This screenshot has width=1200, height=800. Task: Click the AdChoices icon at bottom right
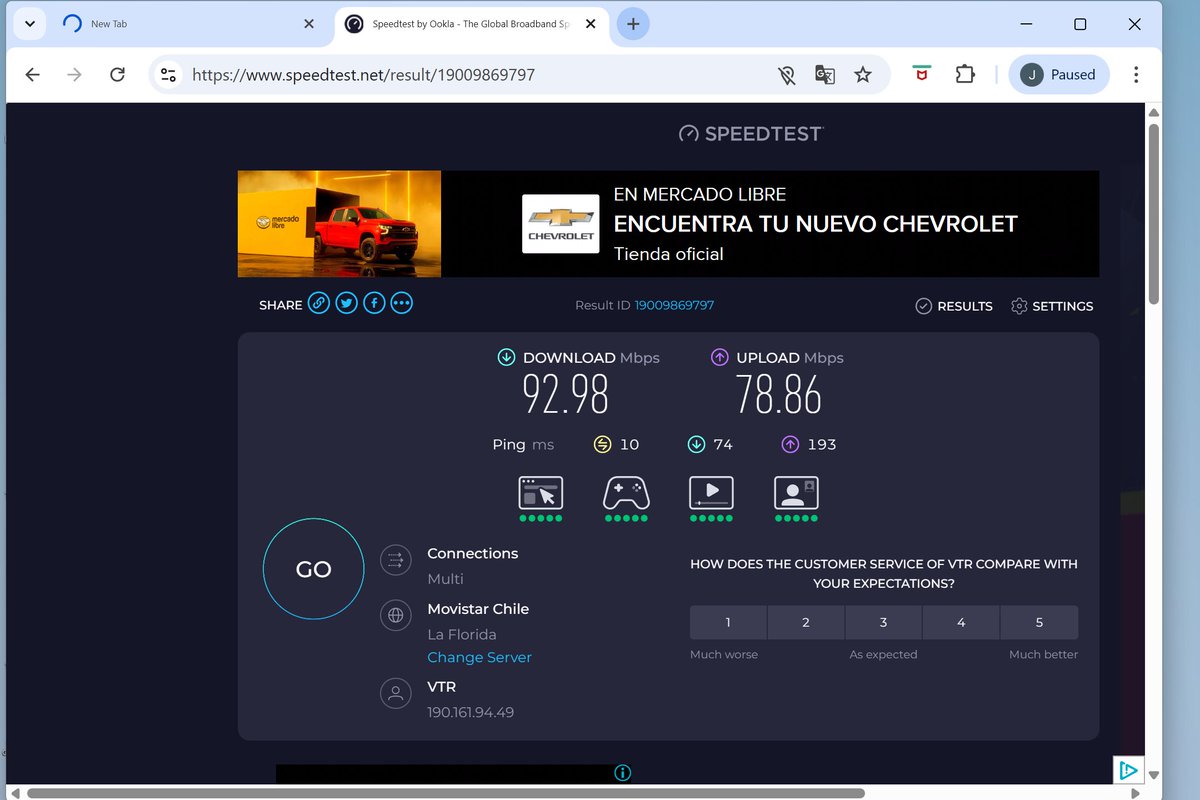pos(1127,770)
